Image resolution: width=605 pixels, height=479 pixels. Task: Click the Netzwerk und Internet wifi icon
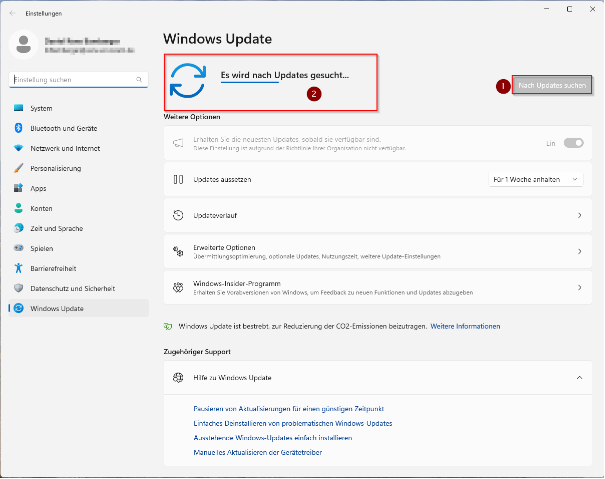click(x=19, y=148)
